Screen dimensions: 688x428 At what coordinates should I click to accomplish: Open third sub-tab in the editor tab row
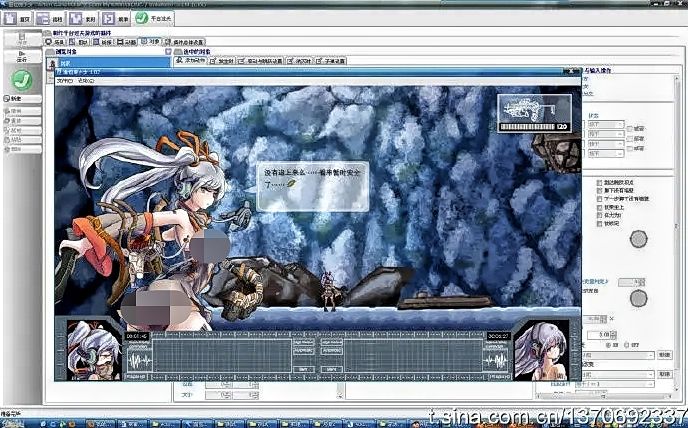(x=103, y=42)
